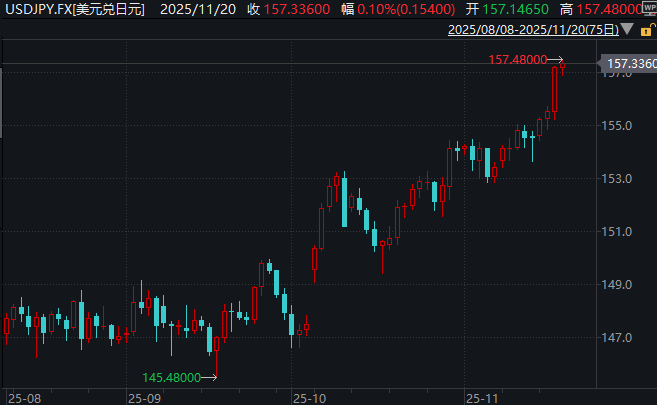Click the opening price 157.14650 value
This screenshot has width=657, height=405.
tap(515, 9)
